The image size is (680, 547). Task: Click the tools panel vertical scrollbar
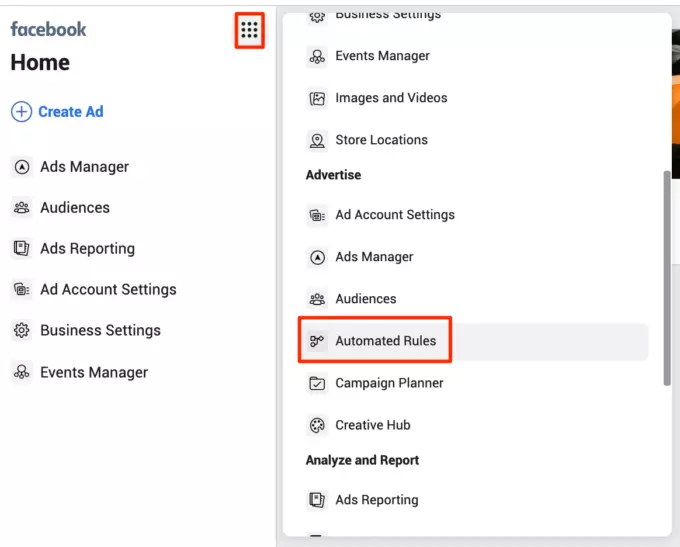tap(667, 278)
